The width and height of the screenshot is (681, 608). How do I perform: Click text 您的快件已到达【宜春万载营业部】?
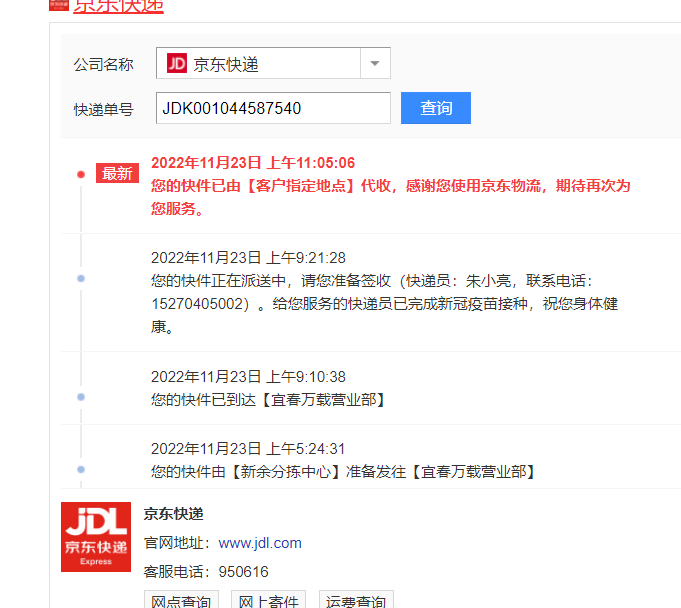[268, 400]
